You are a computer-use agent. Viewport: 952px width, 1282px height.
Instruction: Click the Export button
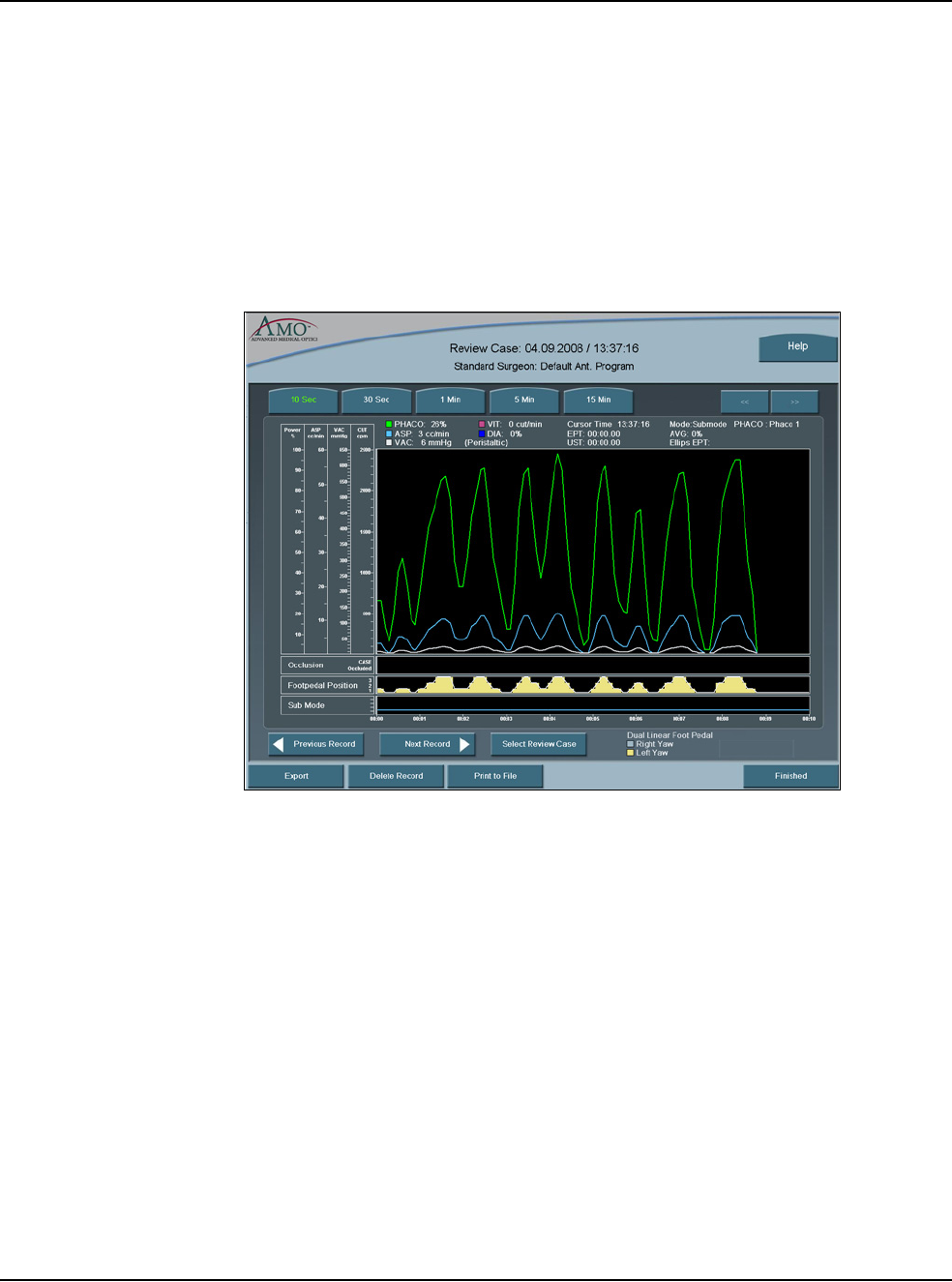click(296, 776)
